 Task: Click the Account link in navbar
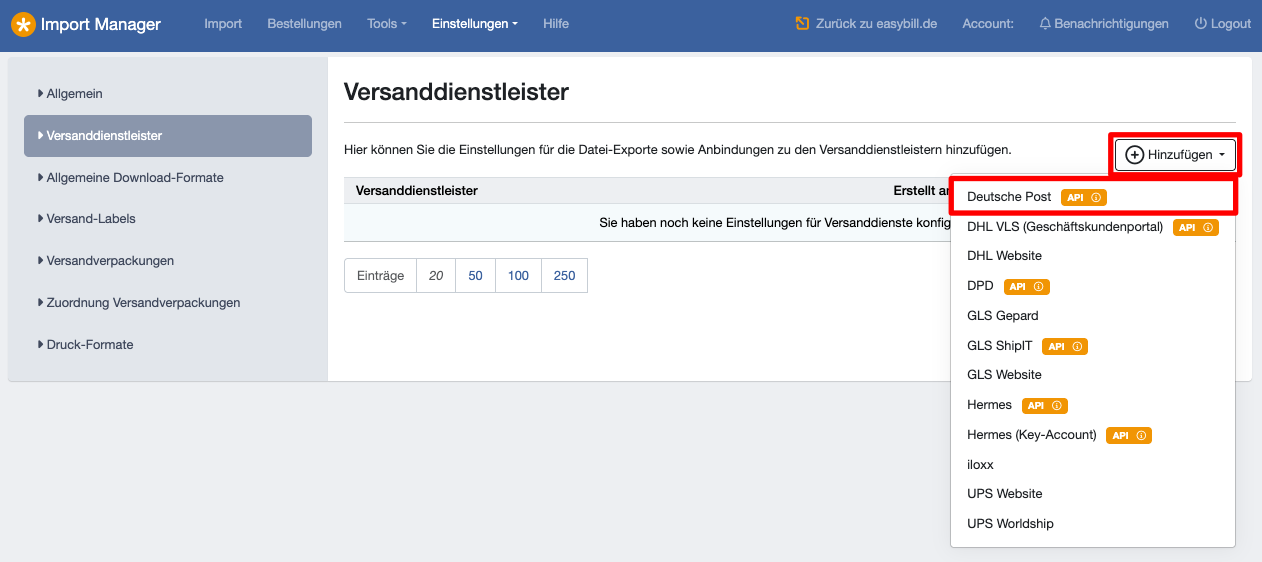point(988,23)
